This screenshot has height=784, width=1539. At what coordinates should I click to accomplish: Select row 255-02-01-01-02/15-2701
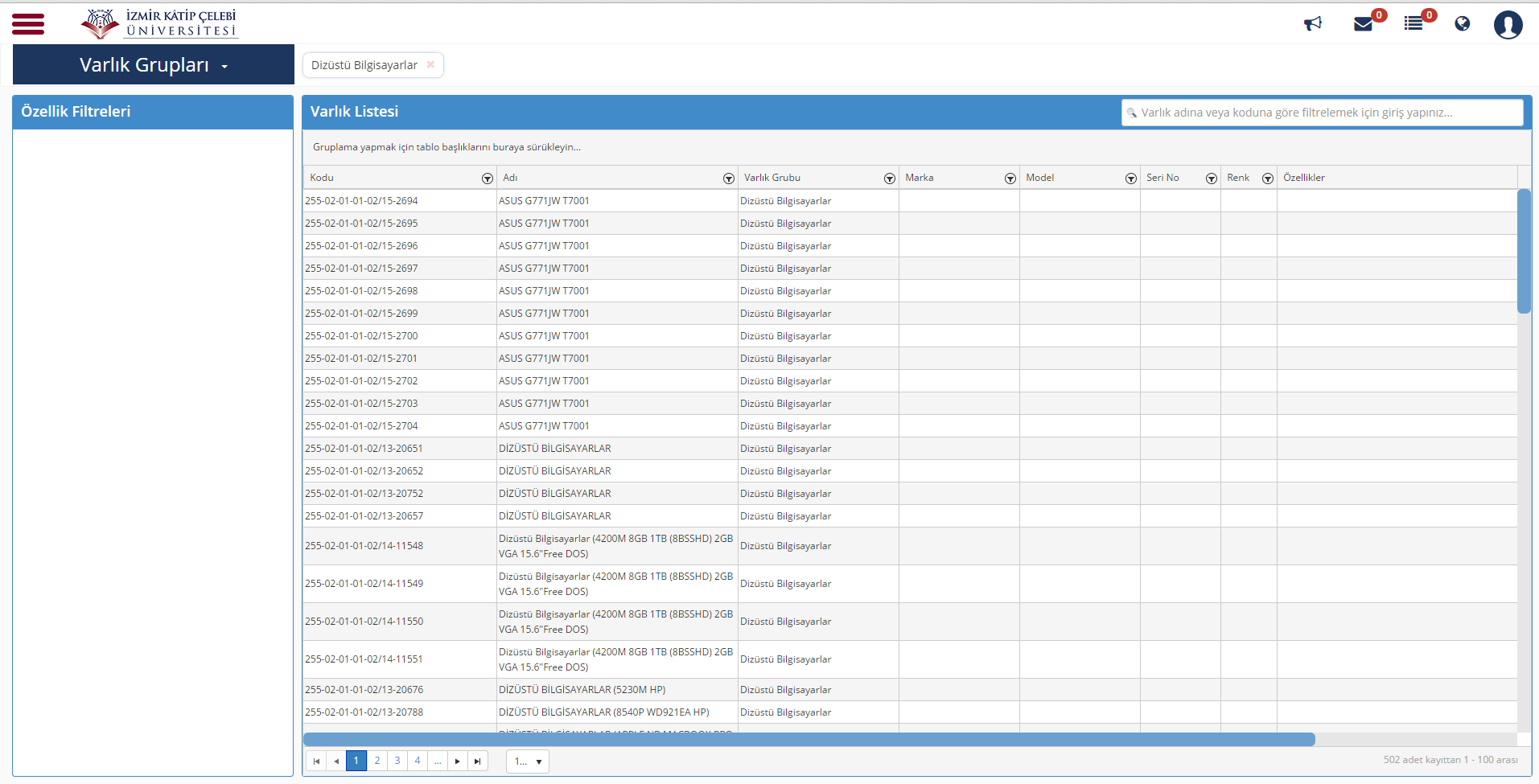click(910, 359)
